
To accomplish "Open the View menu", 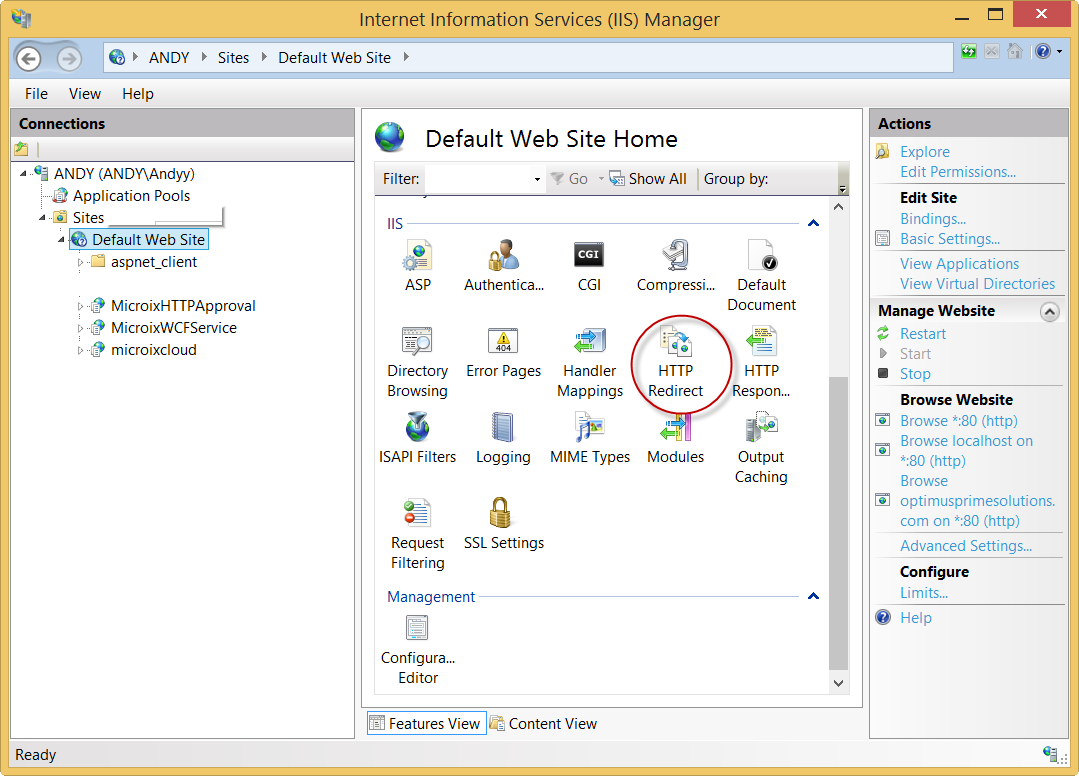I will point(84,94).
